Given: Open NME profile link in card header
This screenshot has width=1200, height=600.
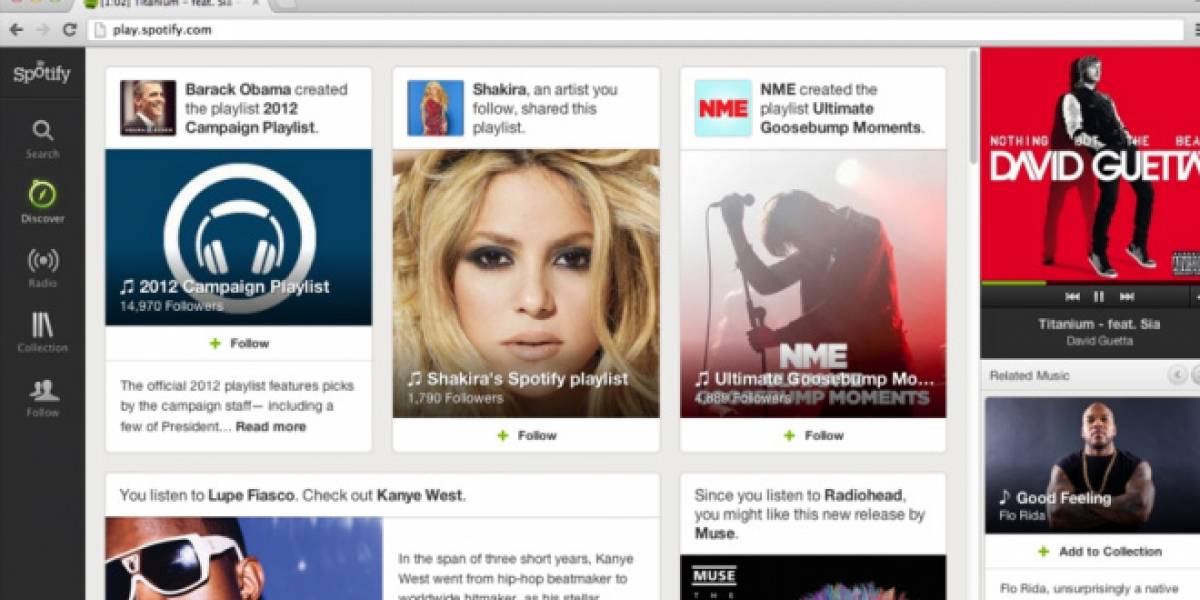Looking at the screenshot, I should [x=777, y=89].
